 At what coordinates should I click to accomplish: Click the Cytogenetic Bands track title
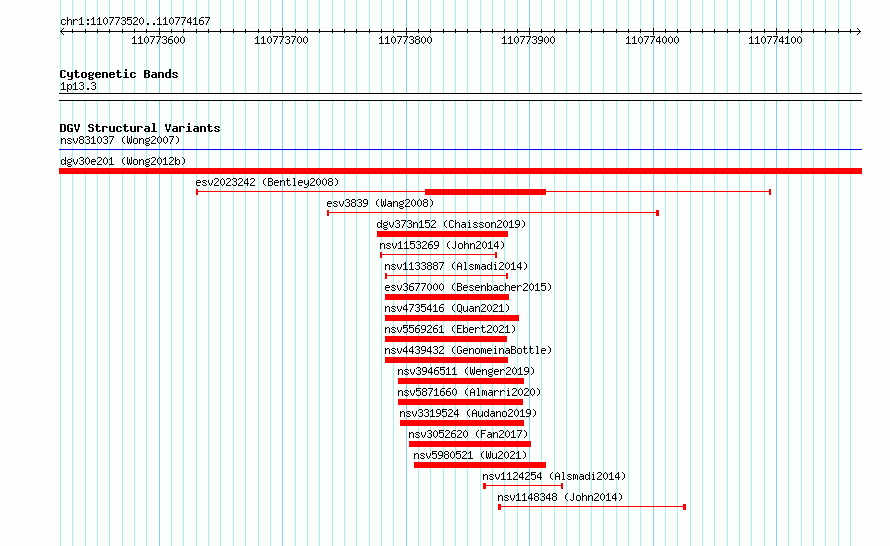(119, 74)
